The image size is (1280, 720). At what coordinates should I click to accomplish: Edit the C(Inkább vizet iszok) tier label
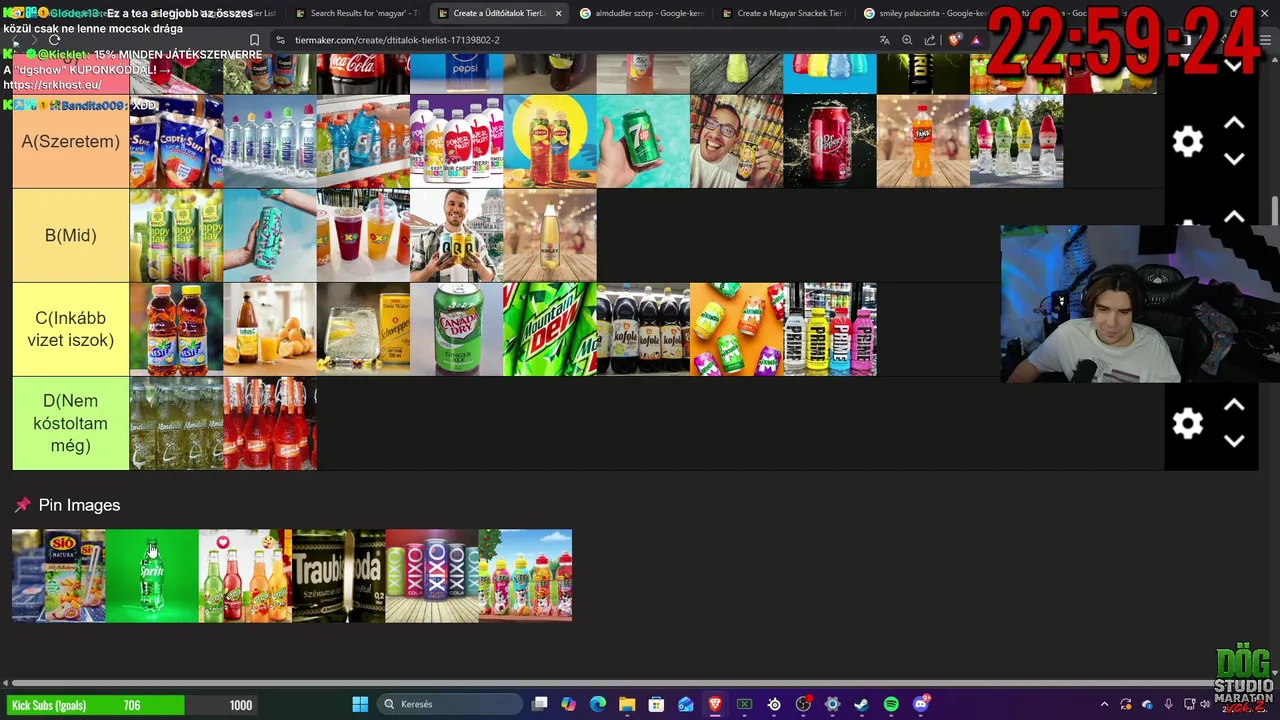[x=70, y=330]
